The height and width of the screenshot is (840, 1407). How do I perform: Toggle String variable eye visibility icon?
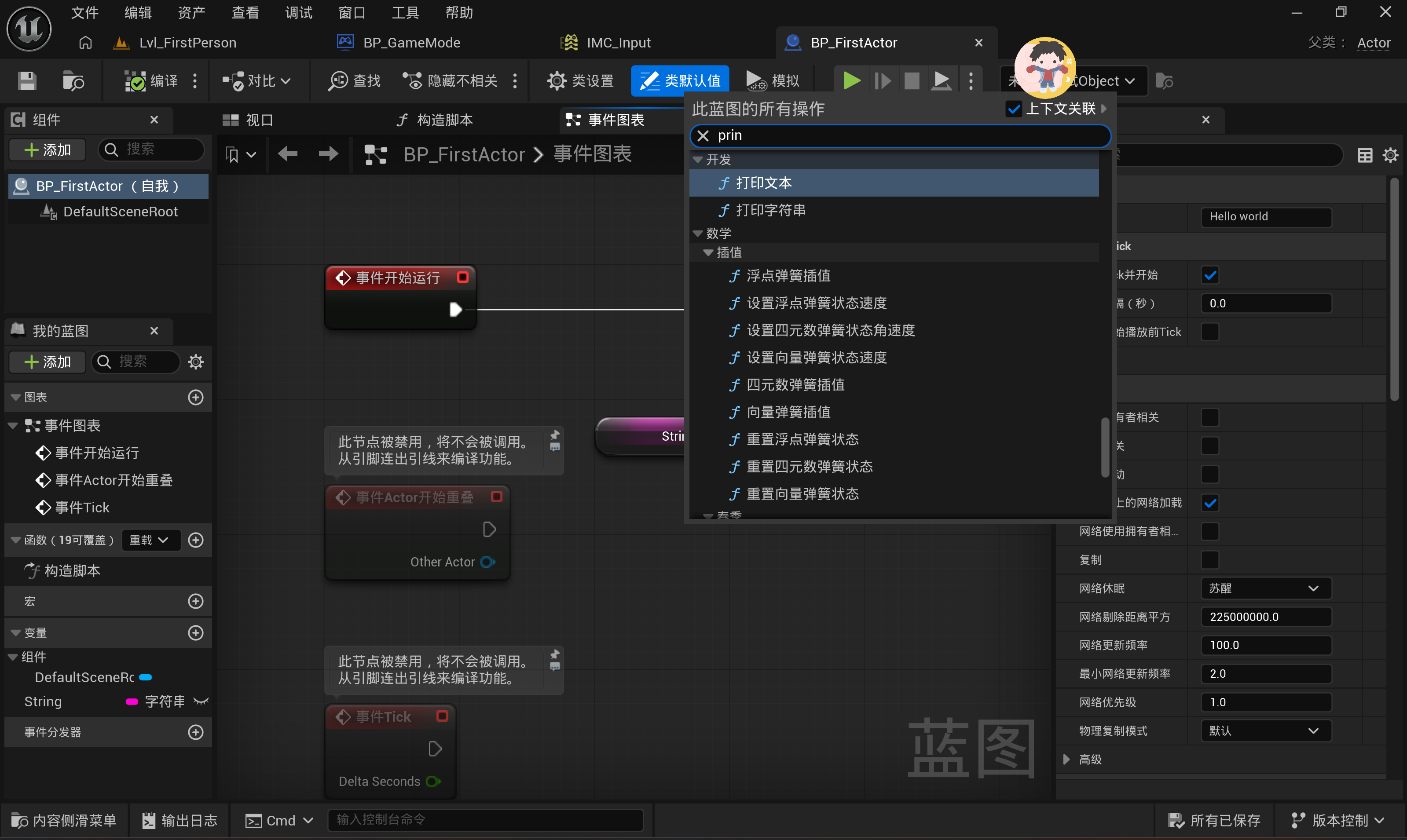(201, 701)
